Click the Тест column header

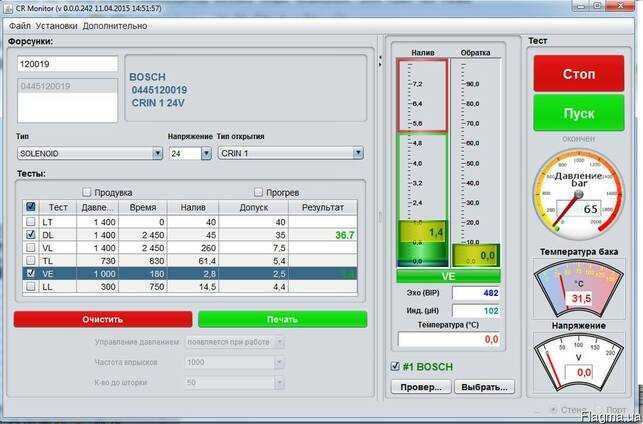point(58,207)
